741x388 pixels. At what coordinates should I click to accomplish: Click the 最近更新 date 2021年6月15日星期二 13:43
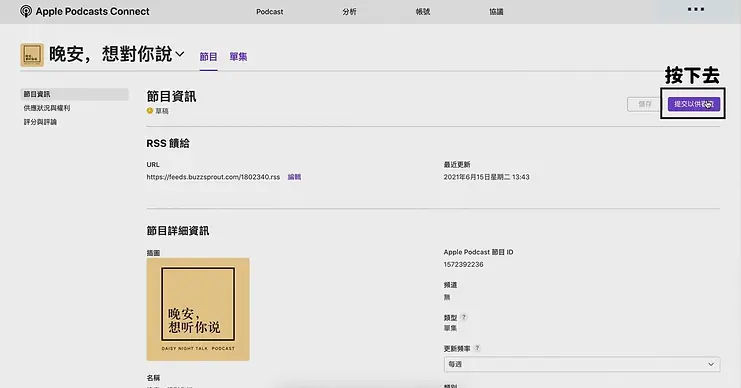point(486,177)
